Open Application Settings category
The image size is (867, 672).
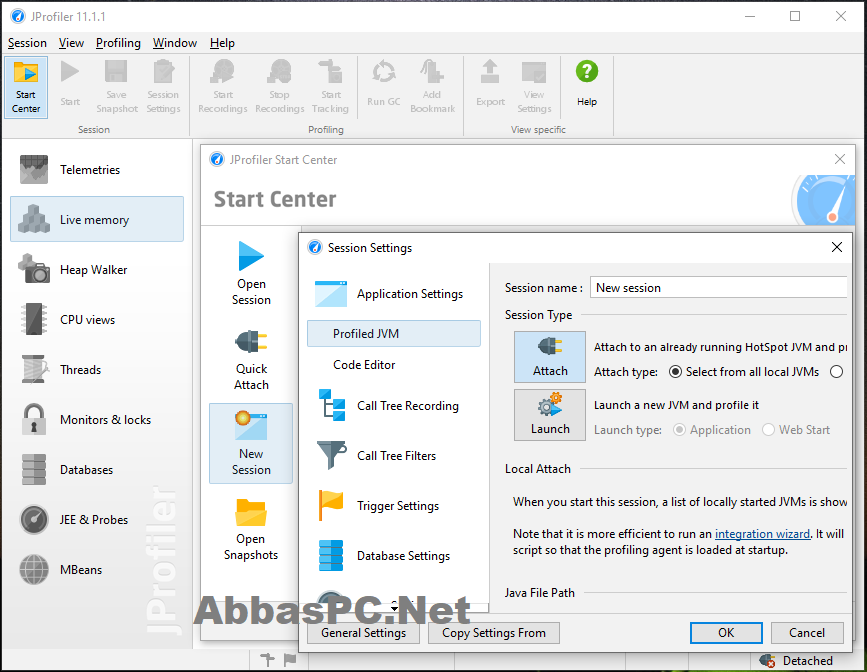394,294
